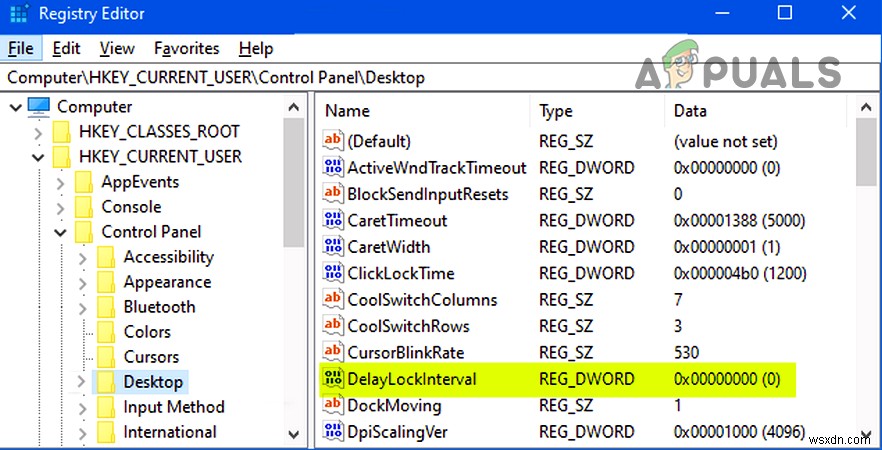Click the Accessibility folder icon
This screenshot has width=882, height=450.
[x=107, y=257]
